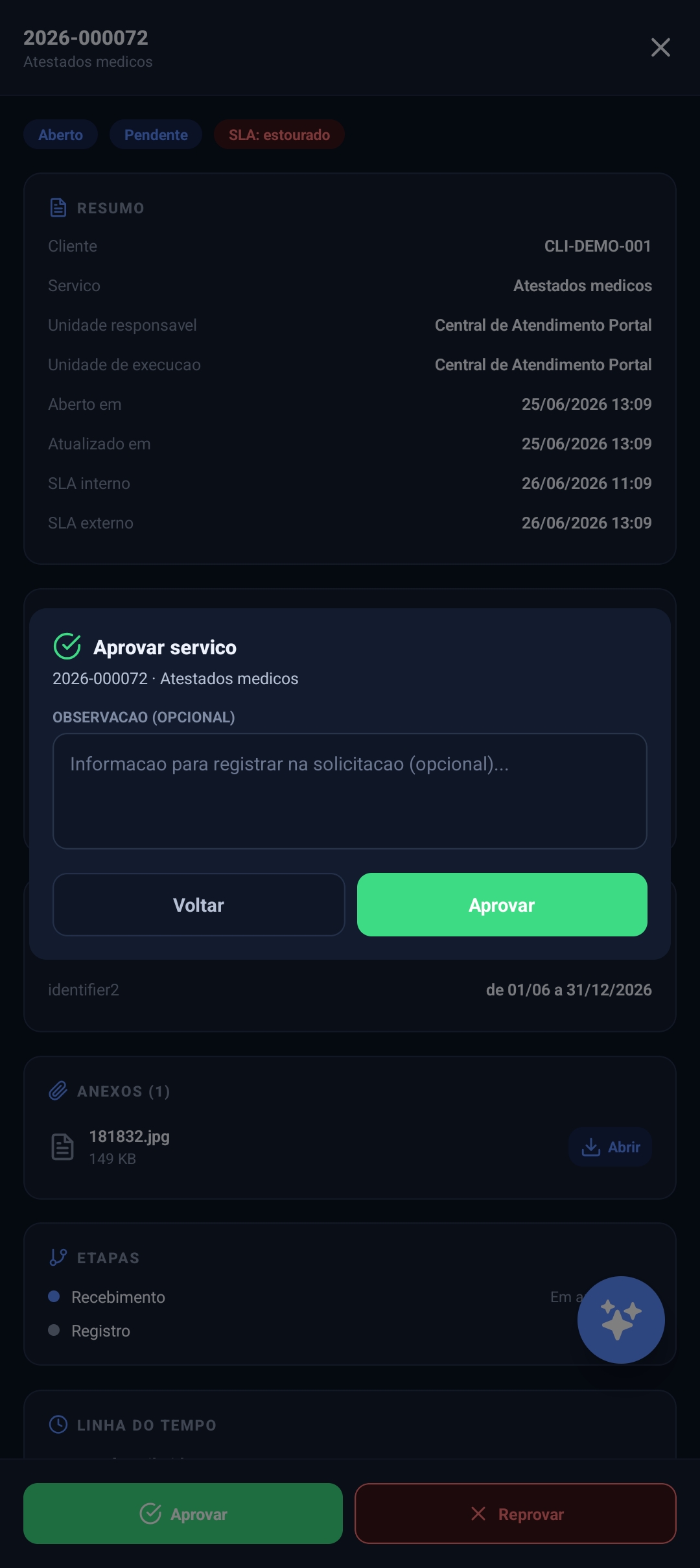
Task: Click the Resumo document icon
Action: (58, 208)
